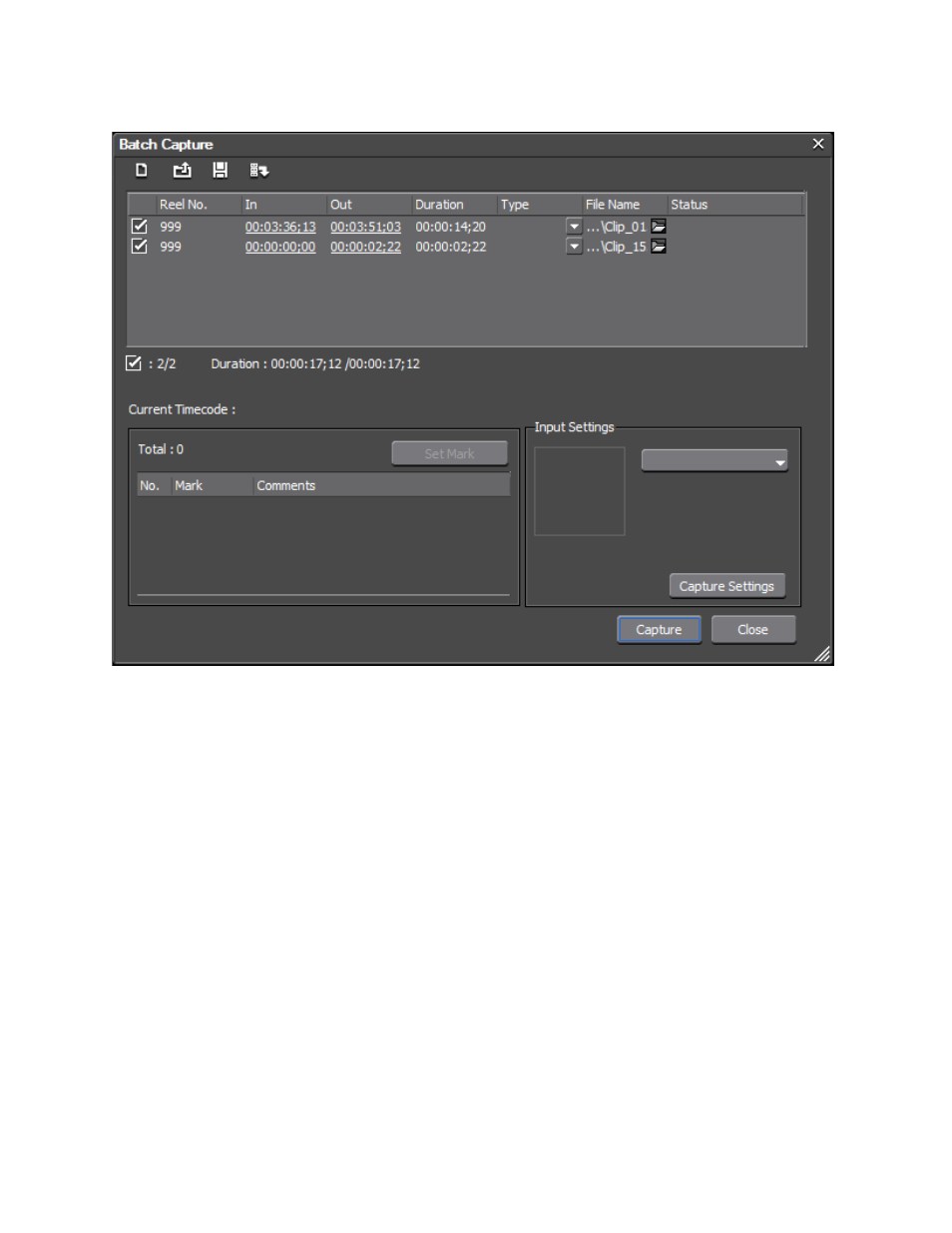Viewport: 952px width, 1233px height.
Task: Click the Capture button
Action: point(659,630)
